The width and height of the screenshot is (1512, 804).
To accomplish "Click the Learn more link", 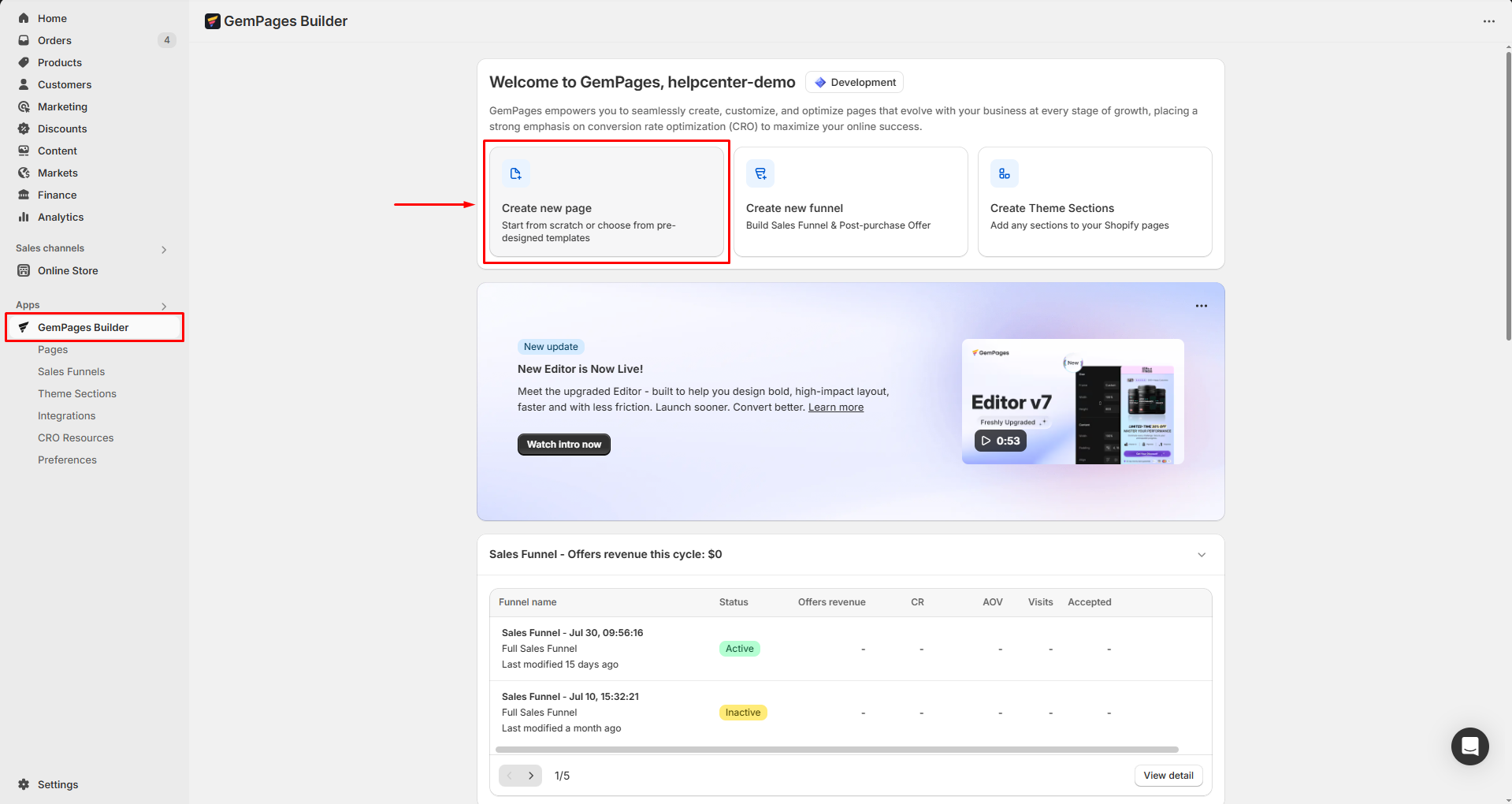I will (835, 408).
